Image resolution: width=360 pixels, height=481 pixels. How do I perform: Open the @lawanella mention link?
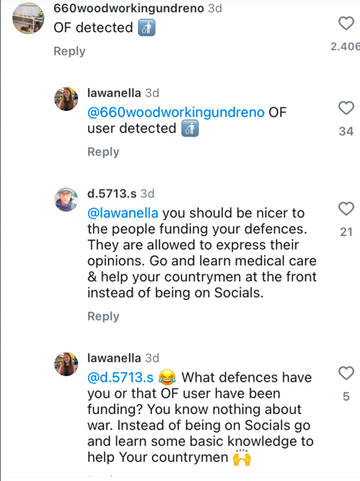(123, 213)
